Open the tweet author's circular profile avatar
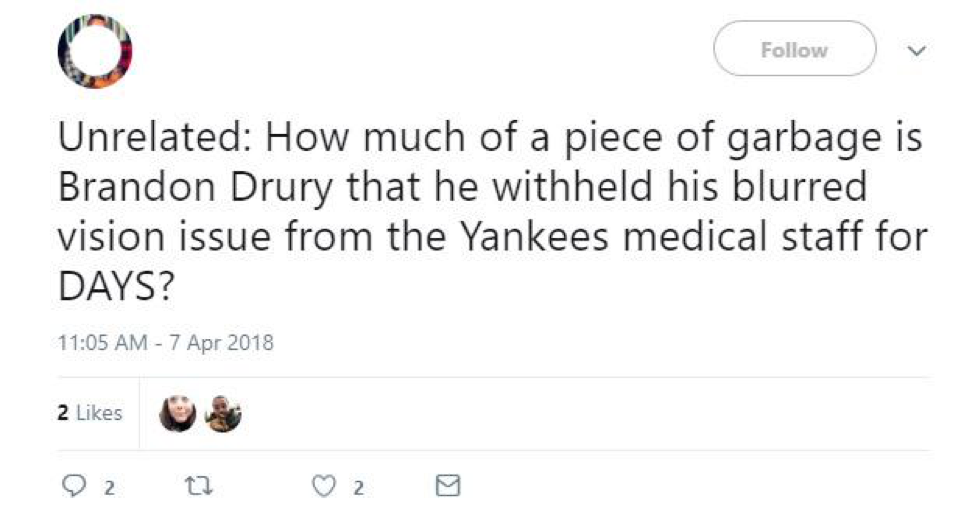The width and height of the screenshot is (974, 527). point(95,54)
